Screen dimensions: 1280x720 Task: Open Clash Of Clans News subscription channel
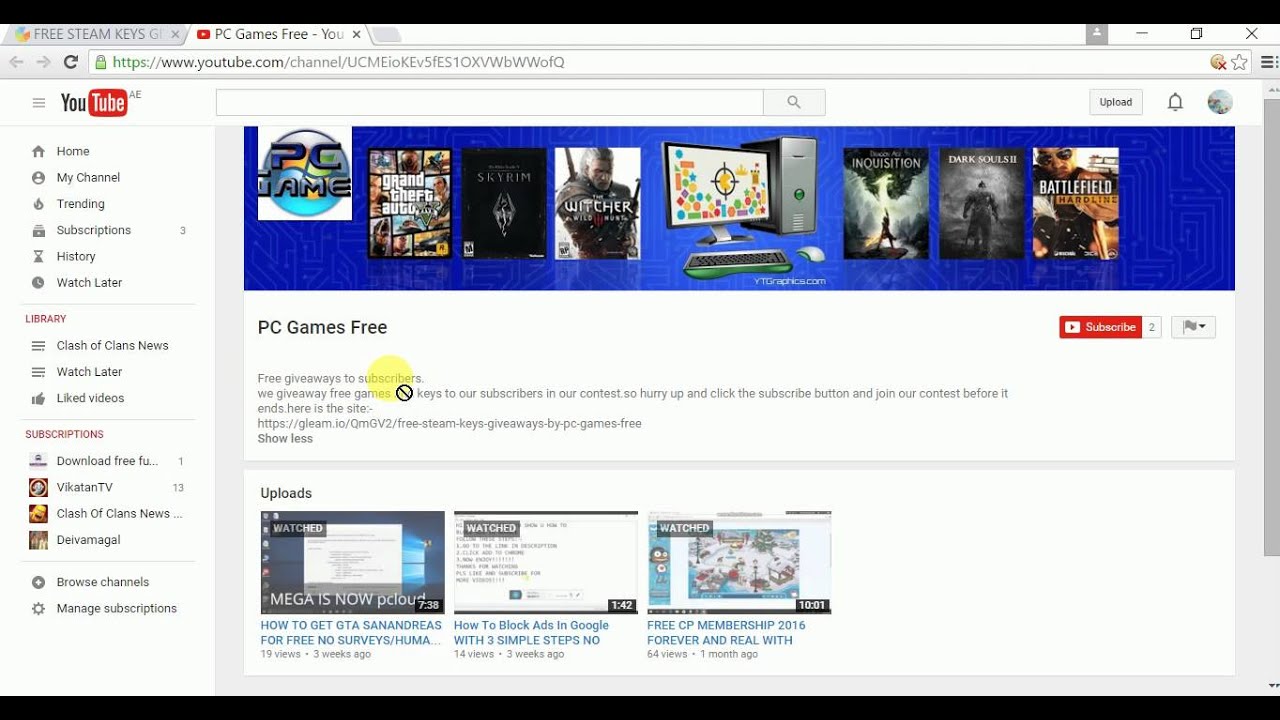[x=119, y=513]
